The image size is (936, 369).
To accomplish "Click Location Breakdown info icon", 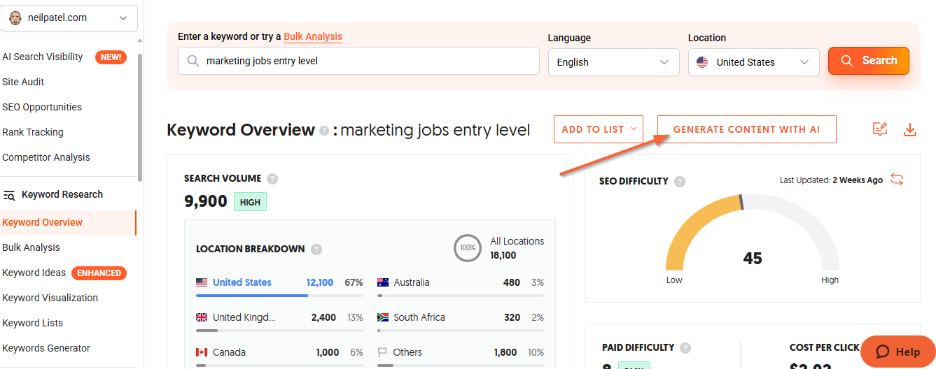I will click(316, 249).
